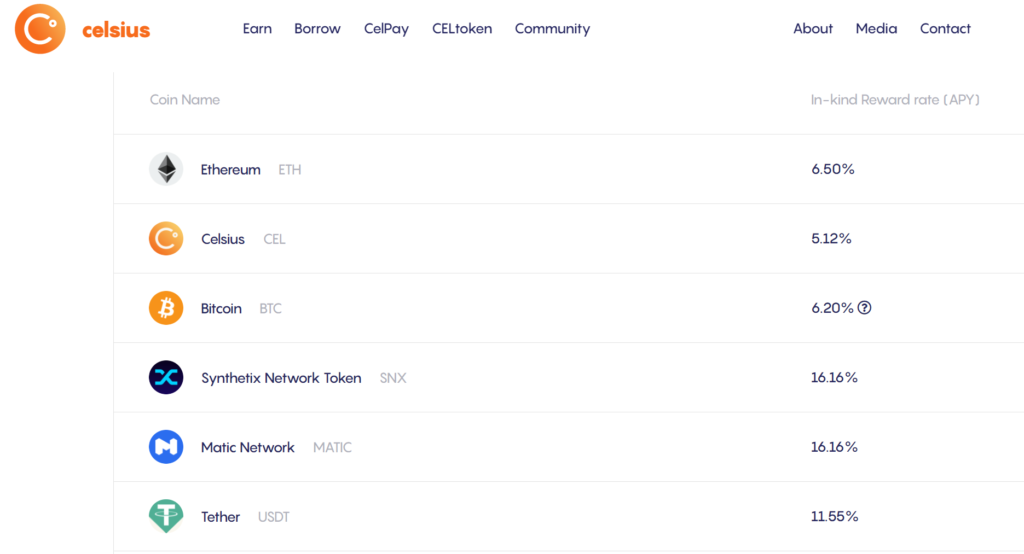Go to the CelPay page

point(386,29)
